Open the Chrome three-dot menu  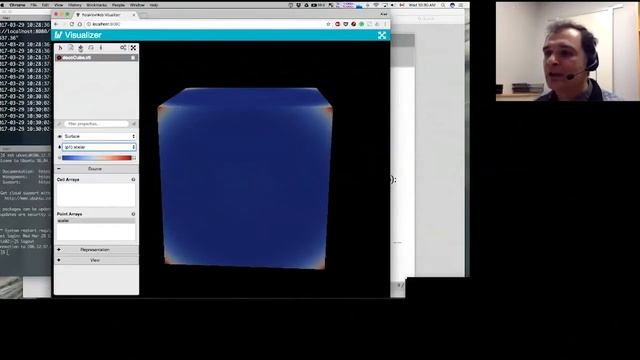(385, 24)
